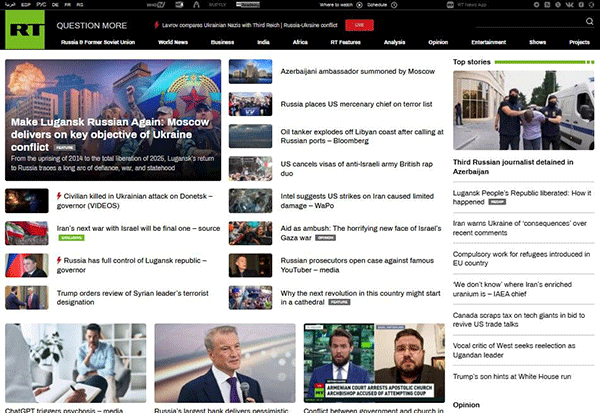Open Vocal critic of West Ugandan leader
Screen dimensions: 600x413
(514, 350)
